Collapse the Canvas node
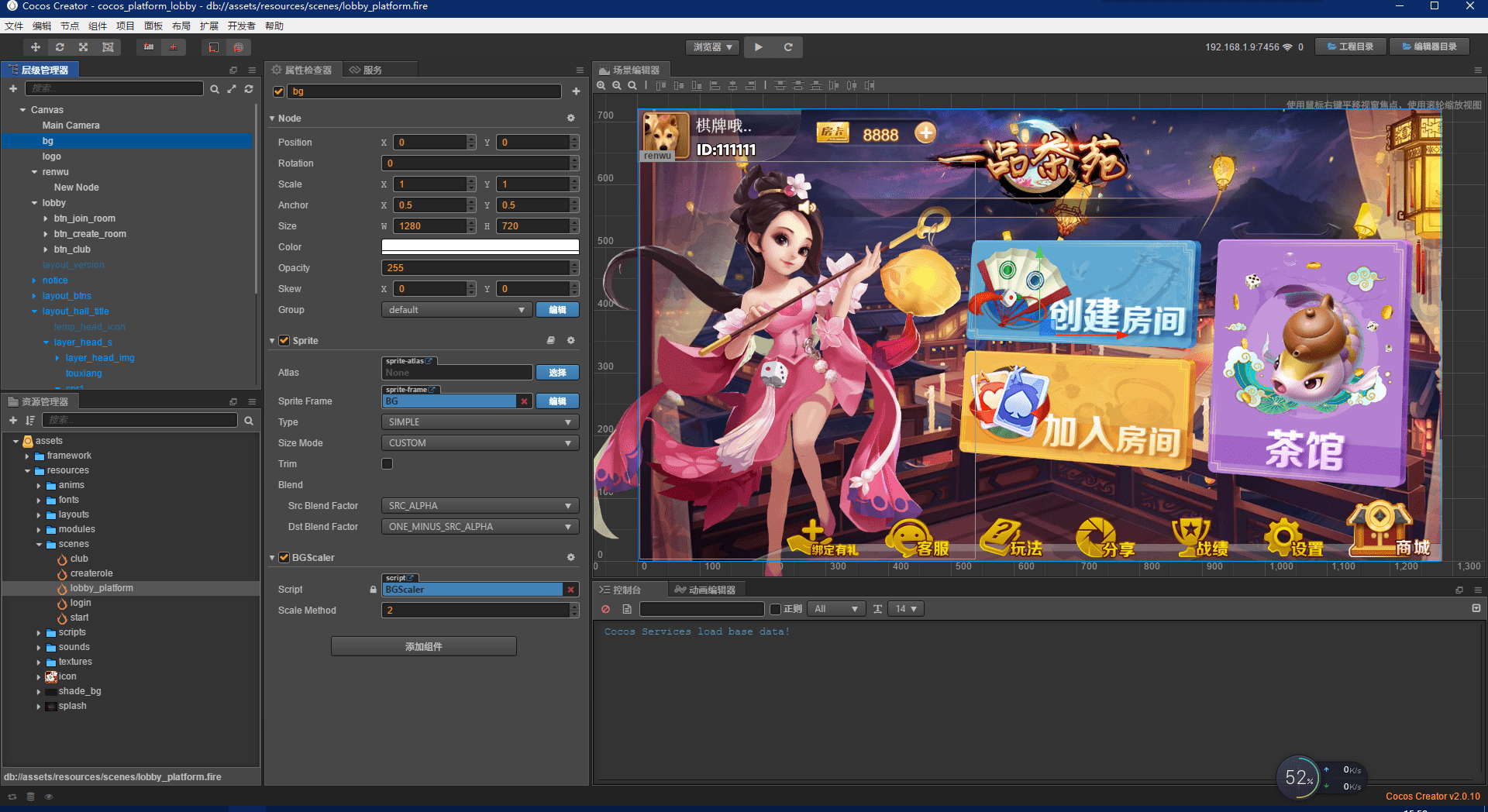 tap(23, 110)
